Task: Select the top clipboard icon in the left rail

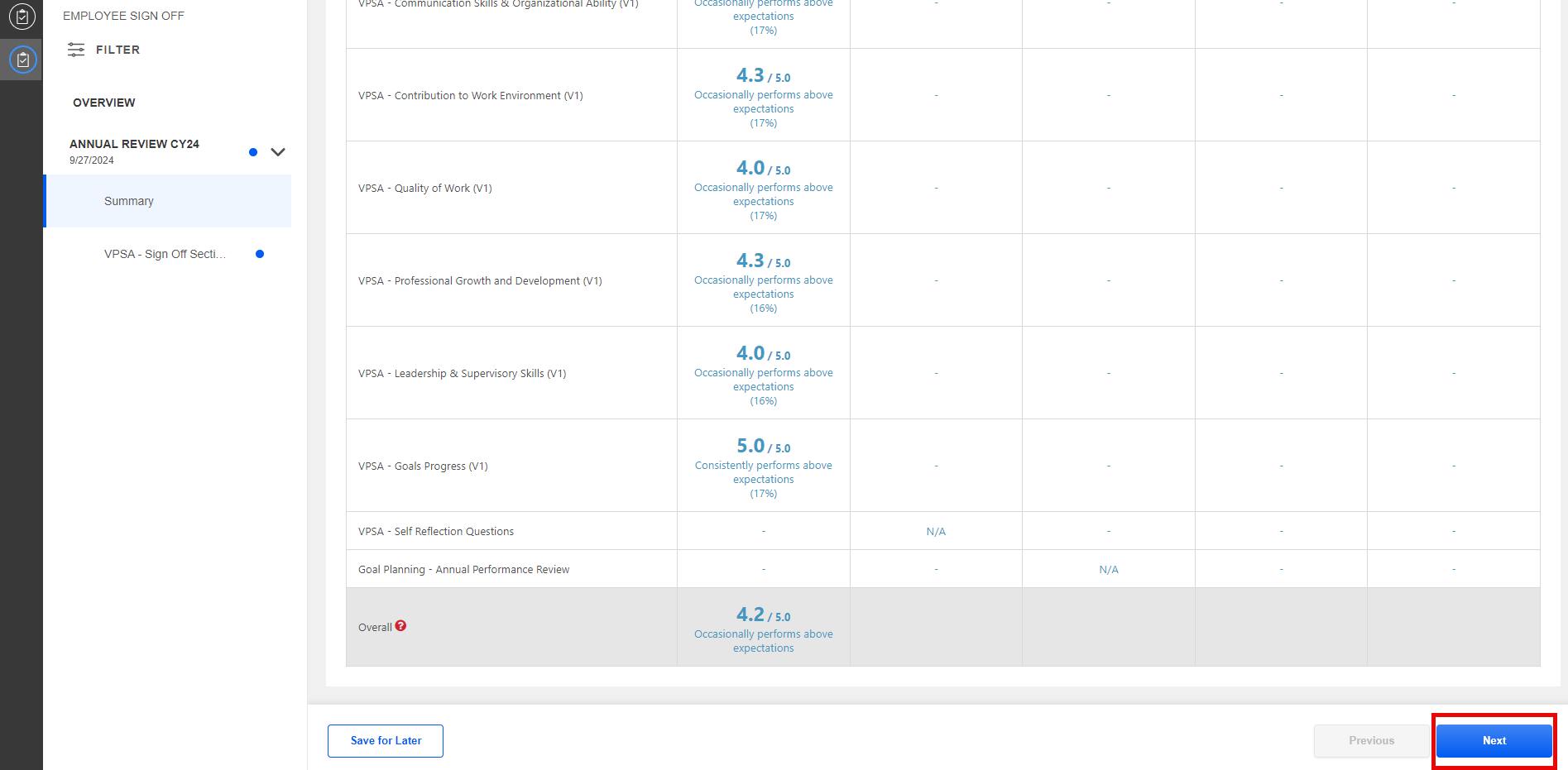Action: pyautogui.click(x=22, y=16)
